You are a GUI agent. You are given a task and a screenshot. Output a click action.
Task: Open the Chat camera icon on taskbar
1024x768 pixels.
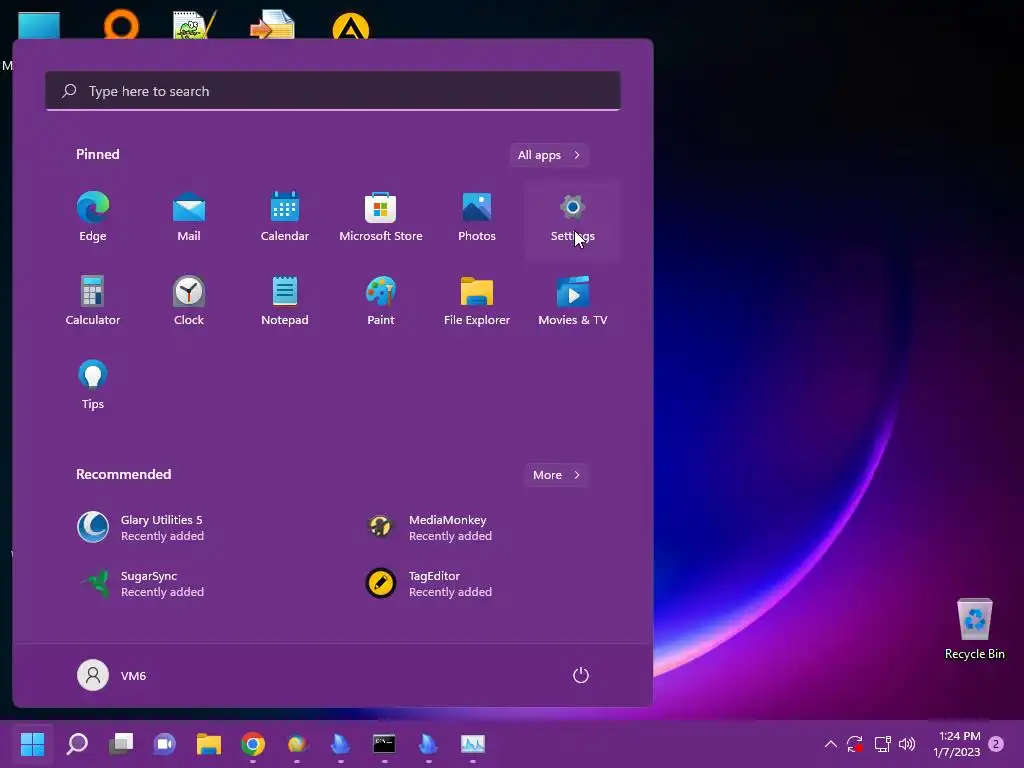pyautogui.click(x=165, y=744)
